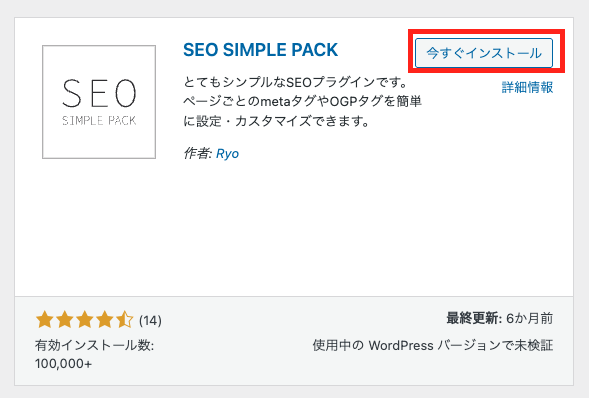Click the 最終更新 label
Screen dimensions: 589x398
474,318
